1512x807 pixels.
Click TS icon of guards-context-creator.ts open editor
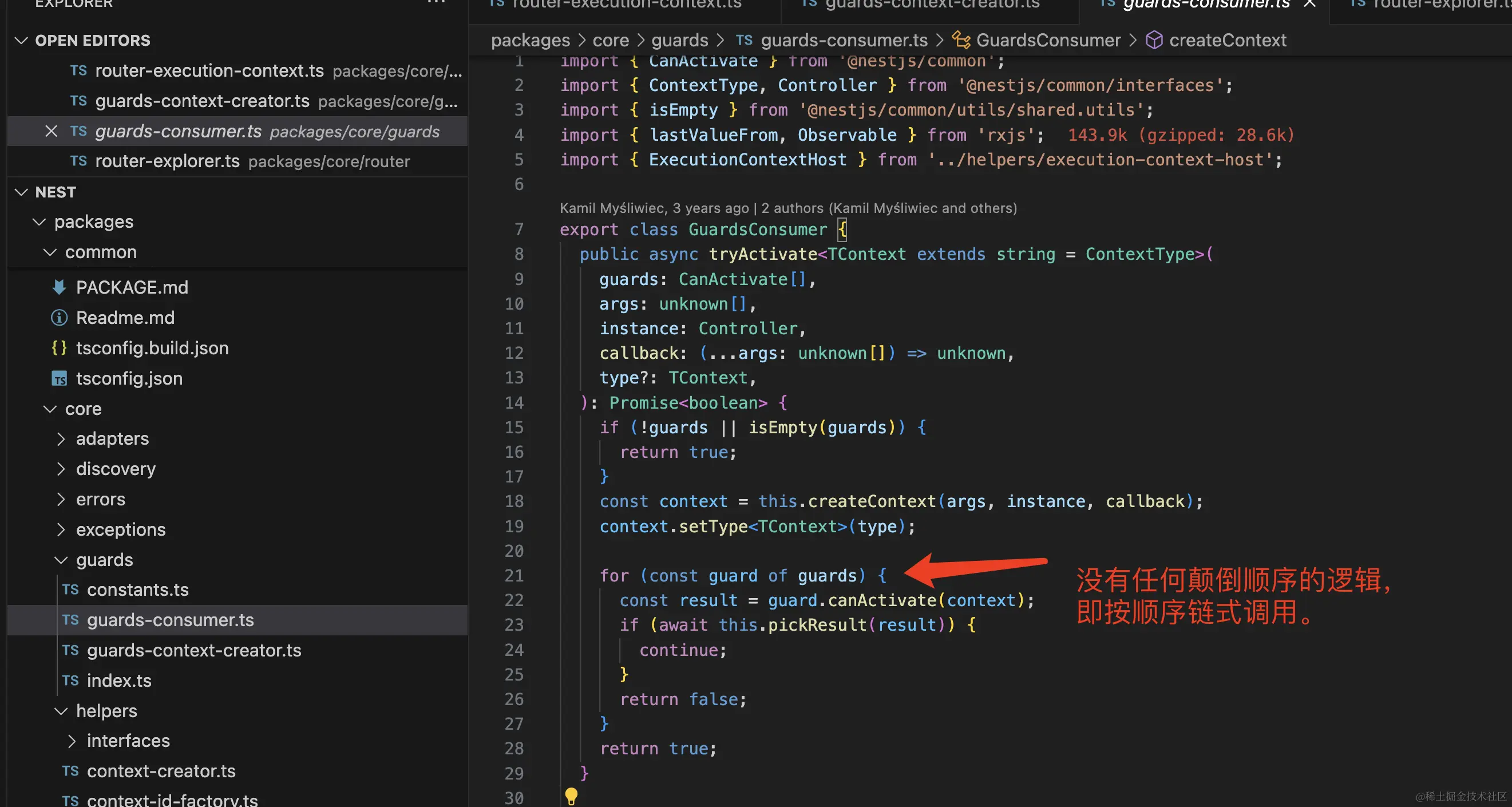point(78,101)
